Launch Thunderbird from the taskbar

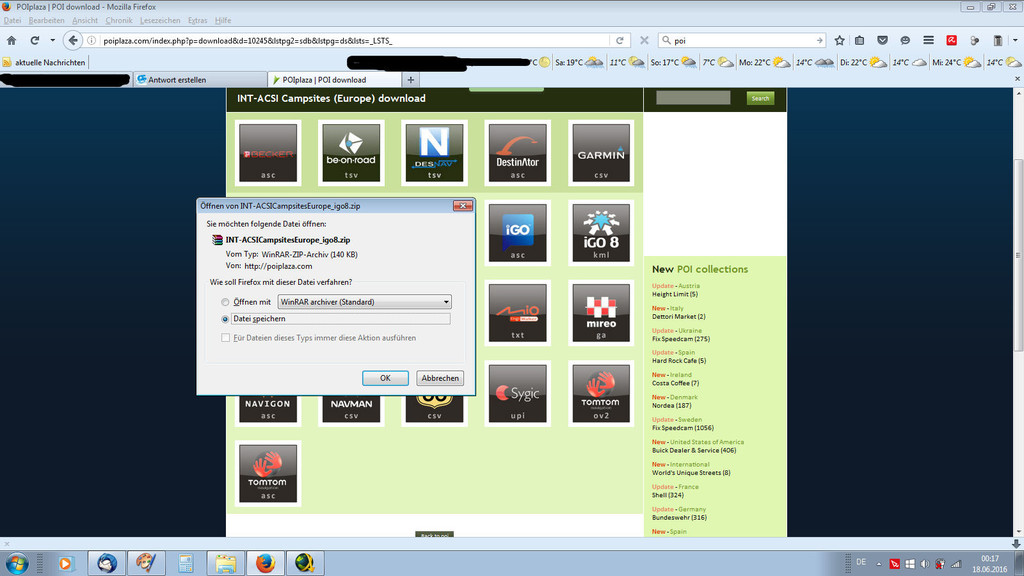[x=107, y=562]
